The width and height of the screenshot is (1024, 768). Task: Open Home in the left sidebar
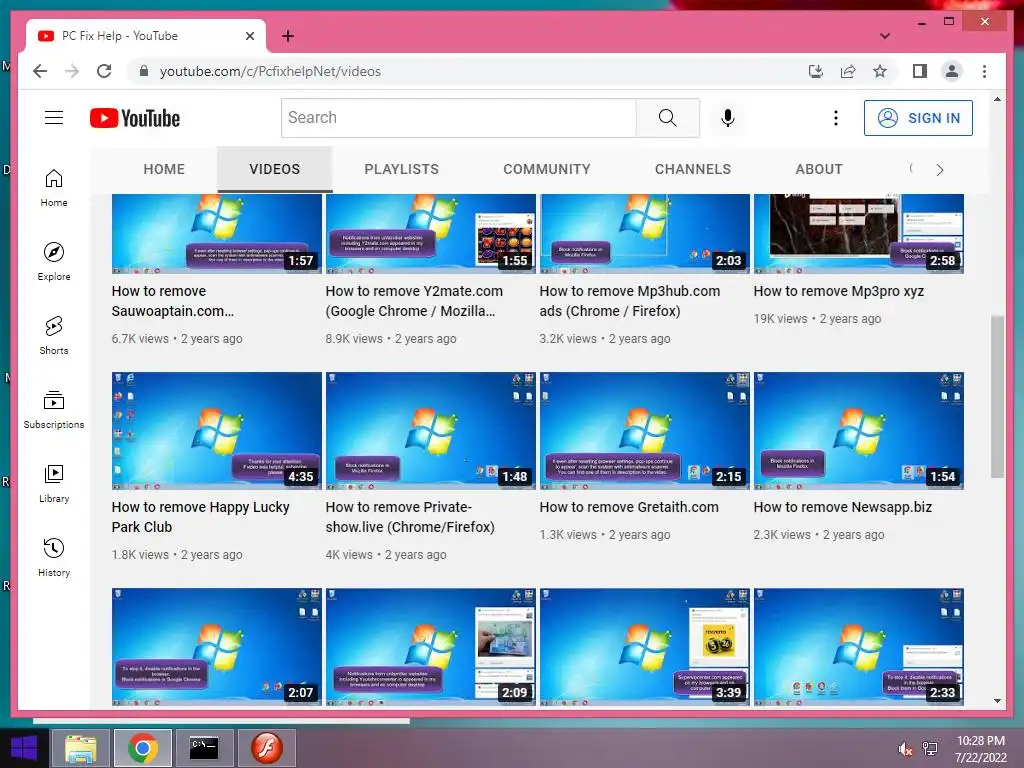click(54, 188)
